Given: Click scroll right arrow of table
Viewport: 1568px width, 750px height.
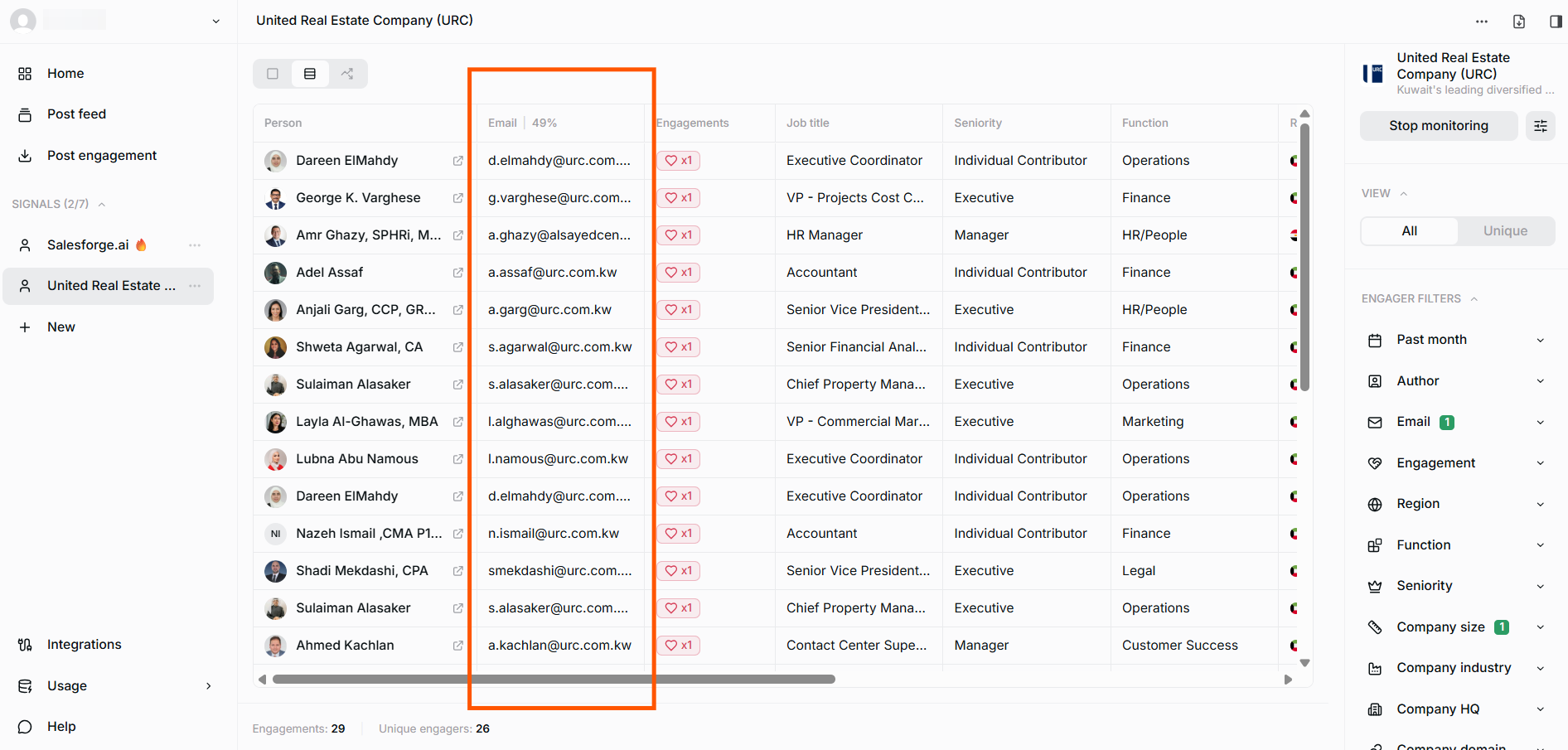Looking at the screenshot, I should pyautogui.click(x=1288, y=680).
